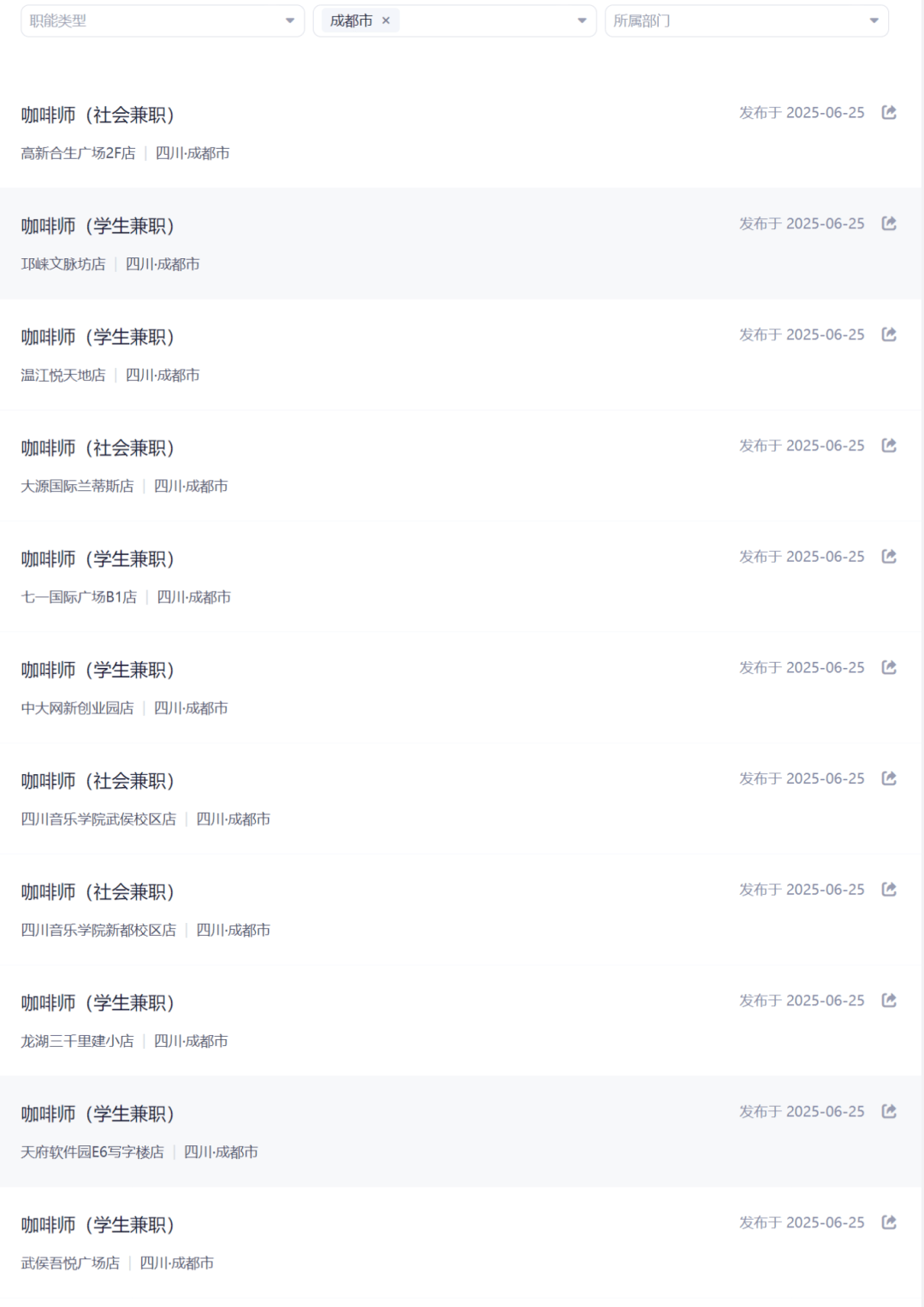This screenshot has height=1307, width=924.
Task: Click share icon for 七一国际广场B1店 listing
Action: [889, 556]
